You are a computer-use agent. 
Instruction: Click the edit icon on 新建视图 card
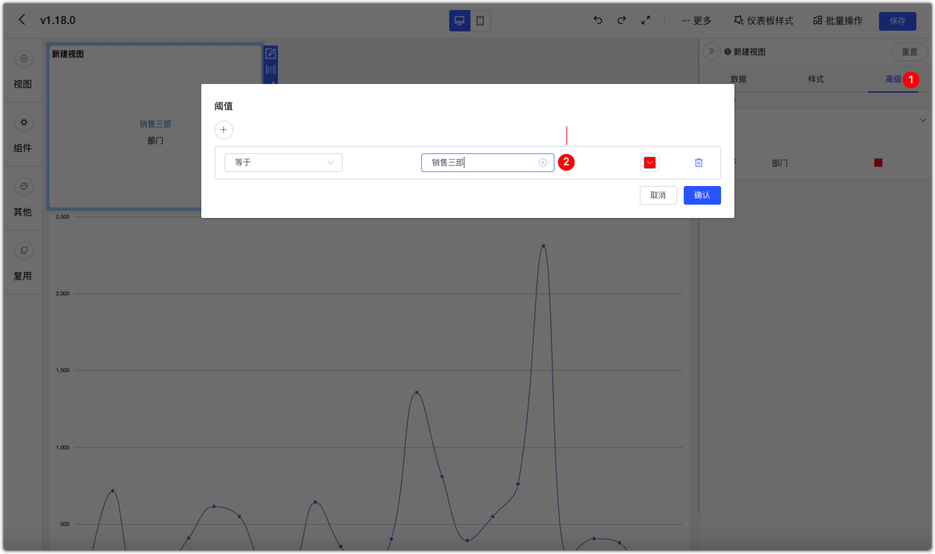tap(271, 54)
